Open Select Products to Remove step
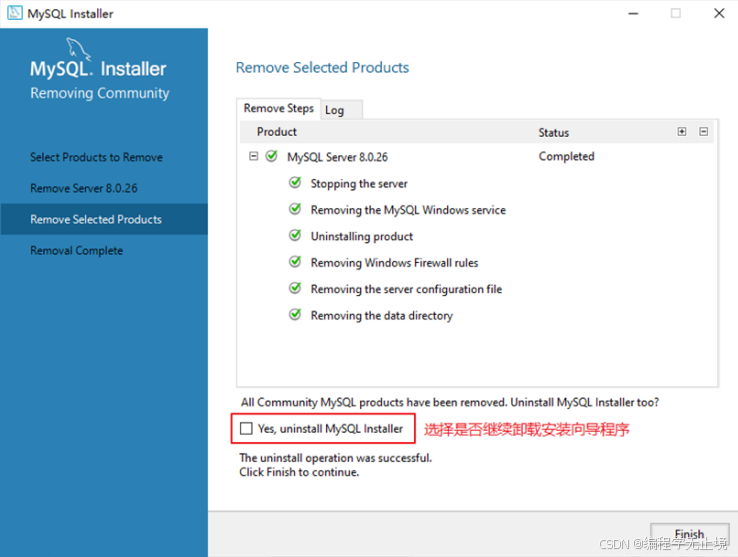 pyautogui.click(x=96, y=157)
